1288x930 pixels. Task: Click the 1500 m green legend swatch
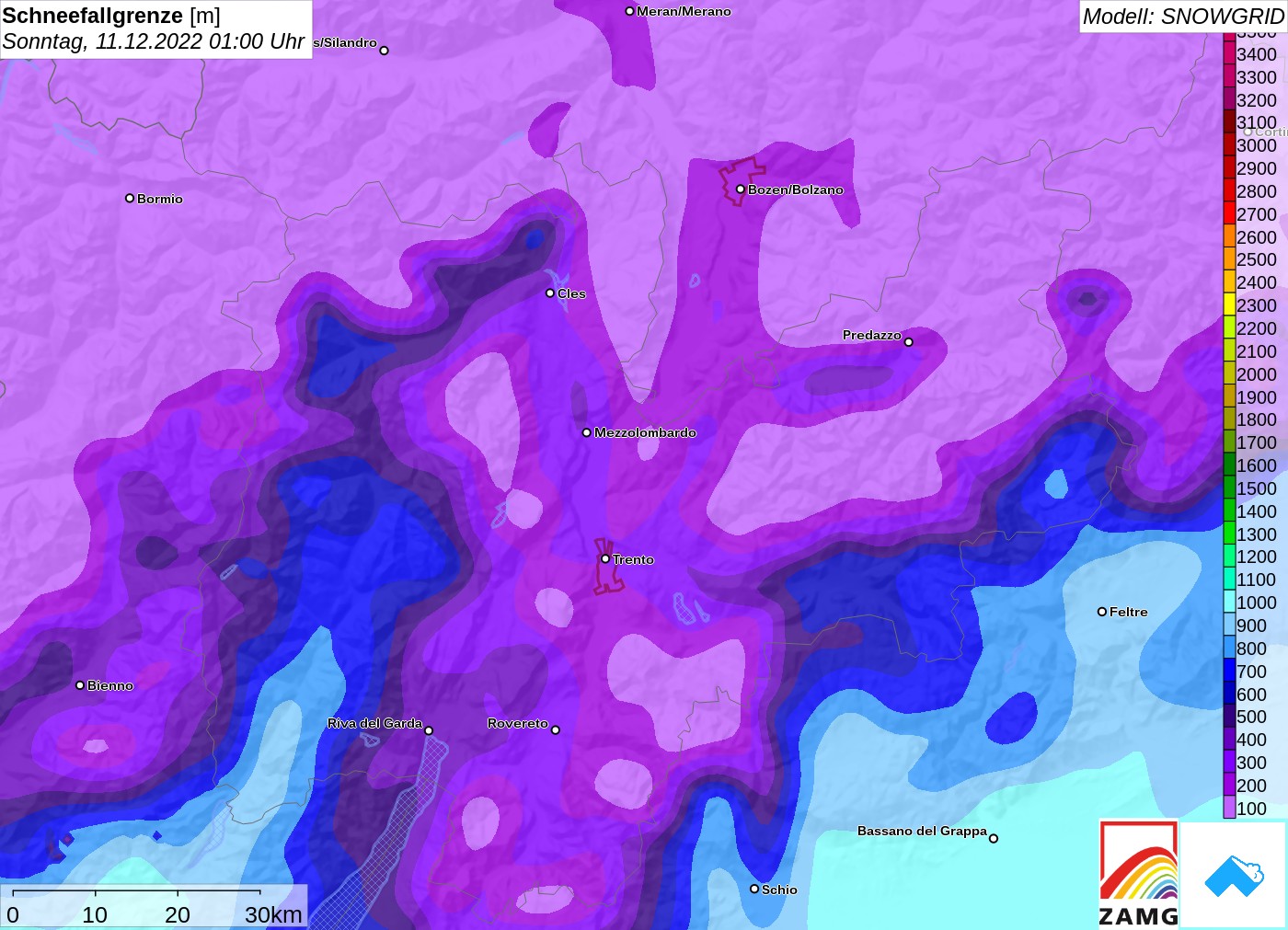click(1229, 488)
